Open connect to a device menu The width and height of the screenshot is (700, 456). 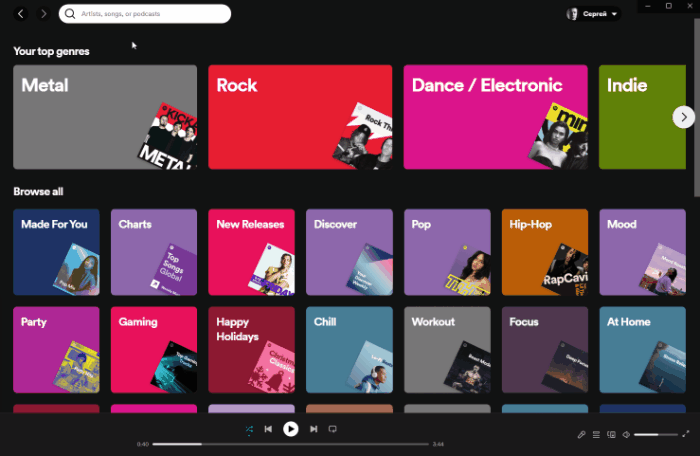coord(611,435)
